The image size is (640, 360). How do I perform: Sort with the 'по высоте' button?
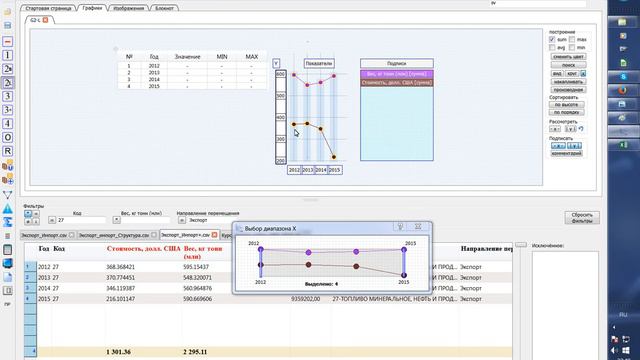tap(567, 104)
